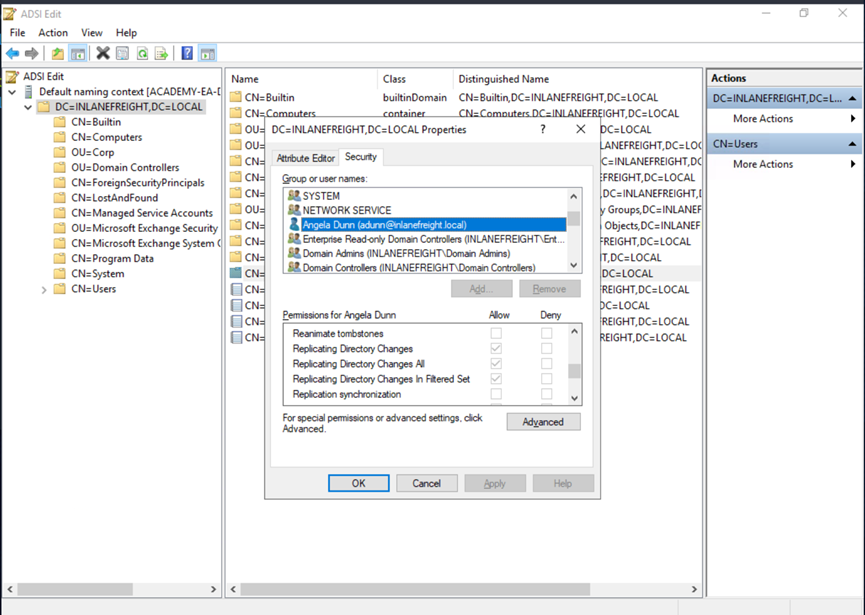Viewport: 865px width, 615px height.
Task: Toggle Show/Hide Console Tree toolbar icon
Action: [x=78, y=54]
